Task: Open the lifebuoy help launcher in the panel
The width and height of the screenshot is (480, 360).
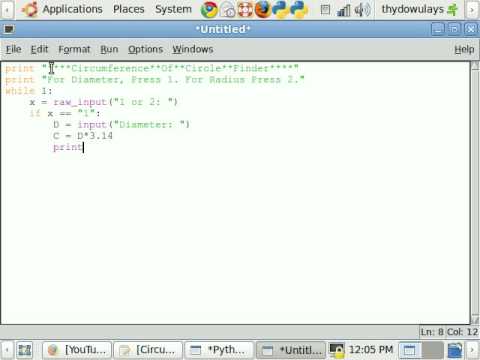Action: (245, 10)
